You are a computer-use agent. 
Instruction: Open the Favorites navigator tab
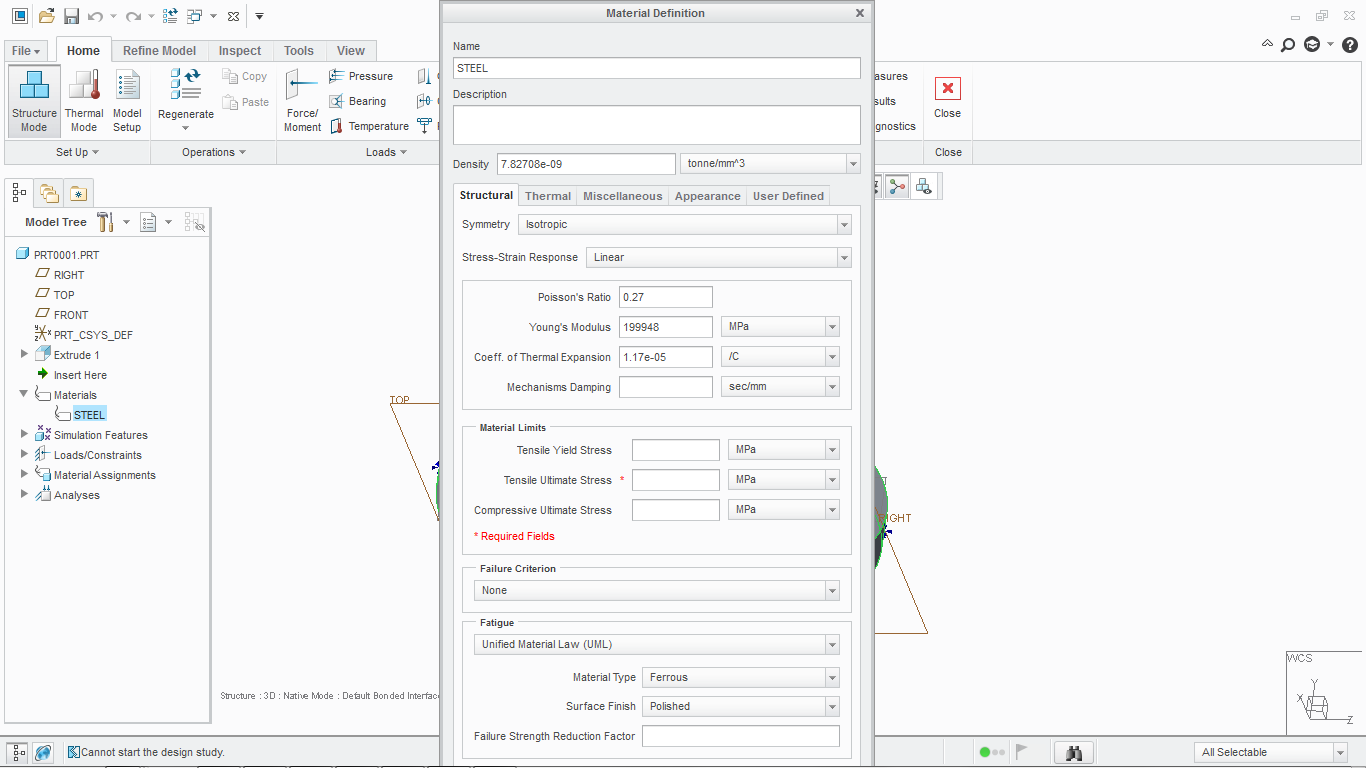pos(79,192)
